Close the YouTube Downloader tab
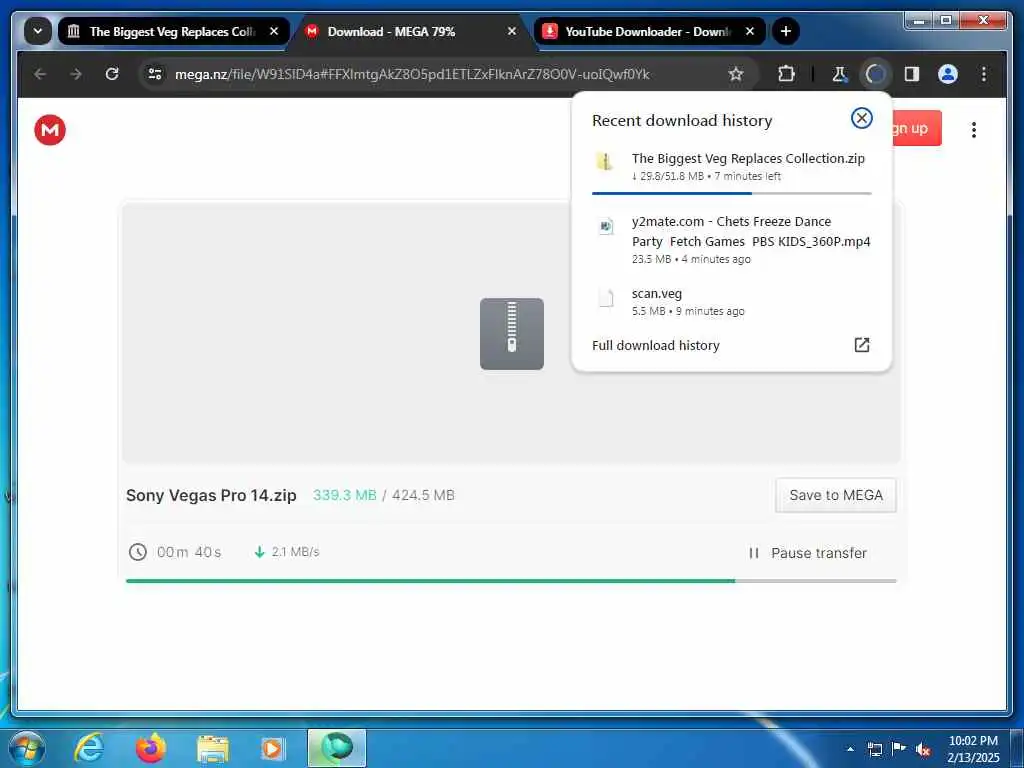 pos(750,31)
